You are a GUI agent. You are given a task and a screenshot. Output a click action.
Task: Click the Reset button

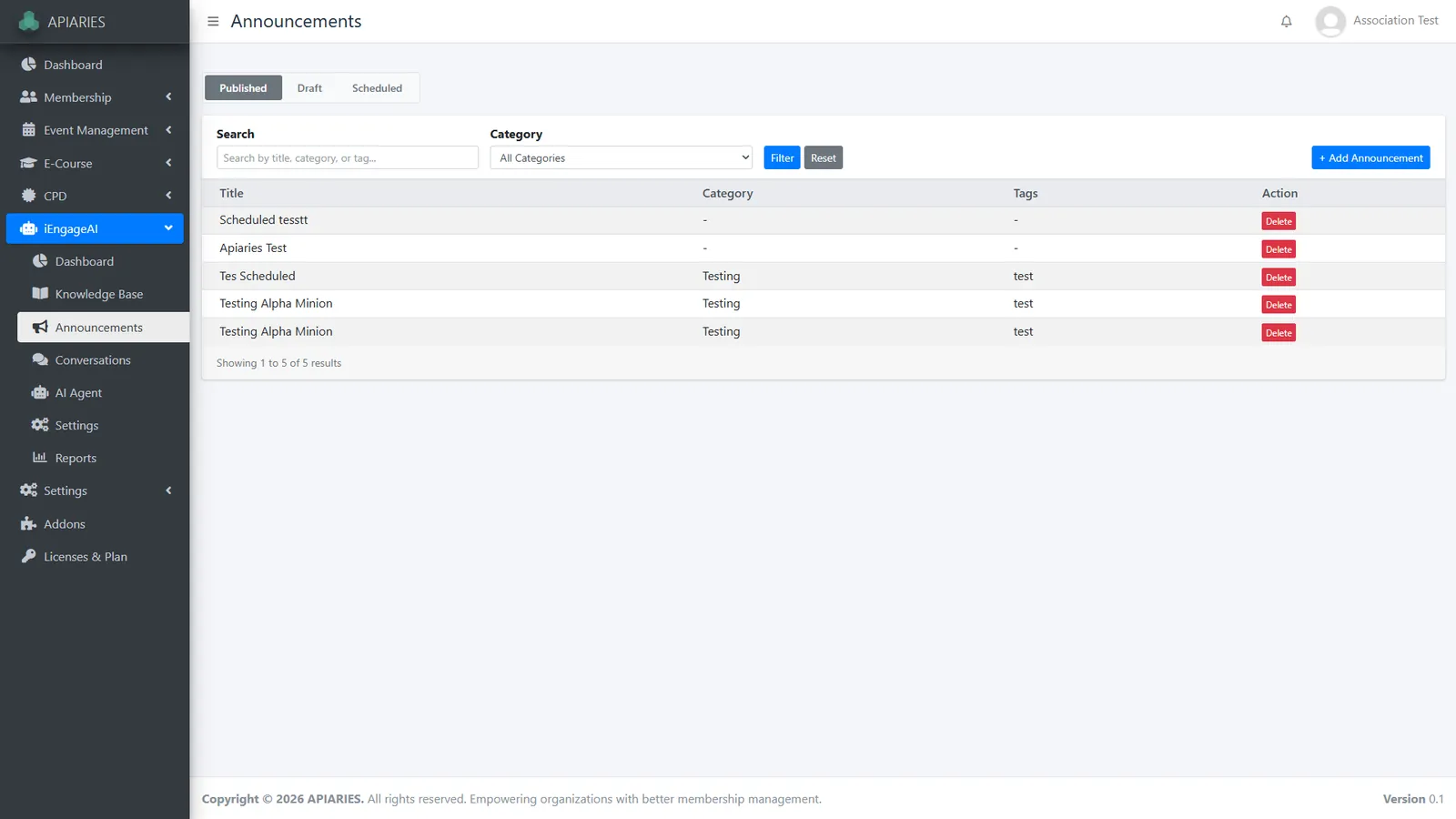[x=824, y=157]
